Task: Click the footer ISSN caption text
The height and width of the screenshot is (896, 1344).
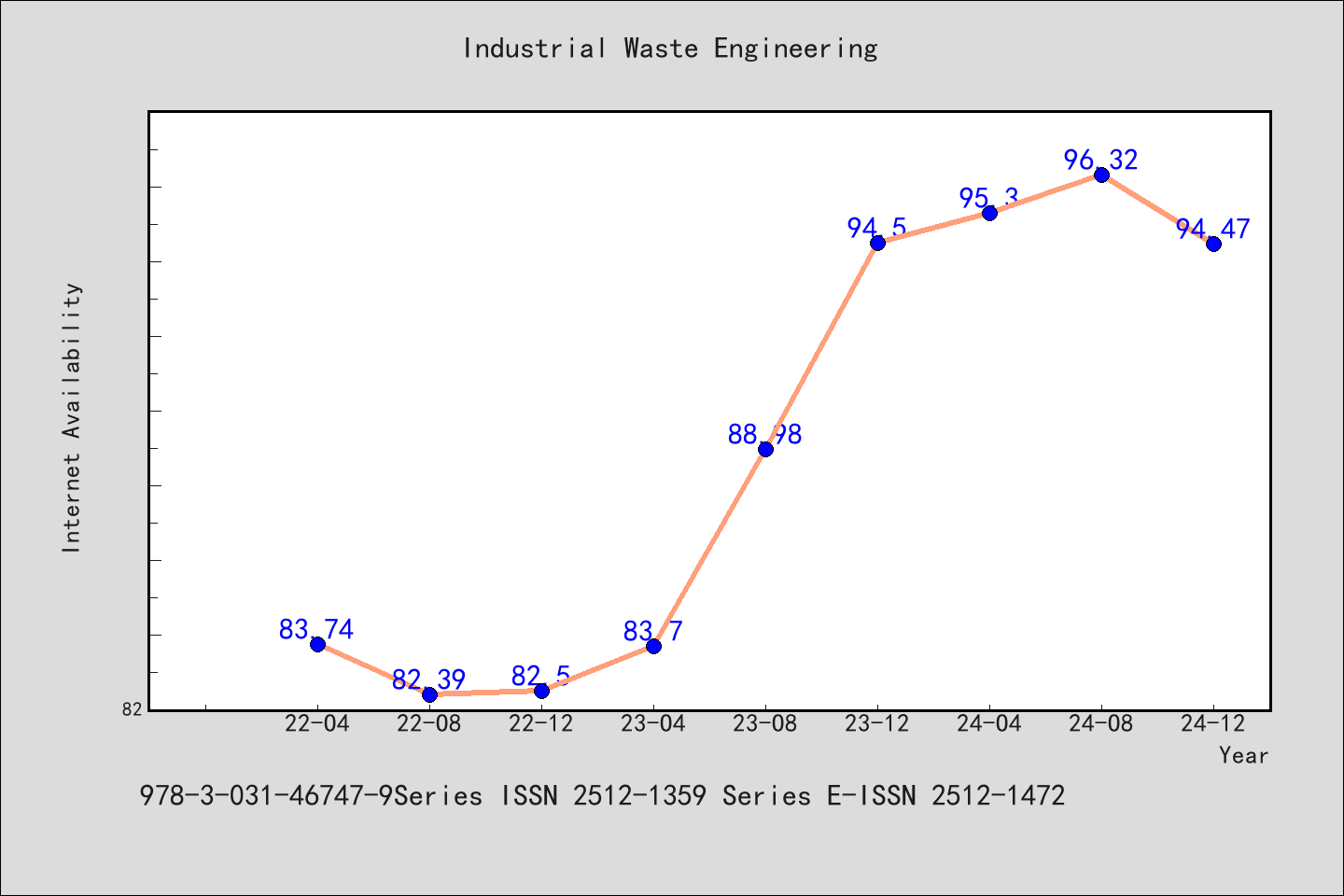Action: click(x=602, y=795)
